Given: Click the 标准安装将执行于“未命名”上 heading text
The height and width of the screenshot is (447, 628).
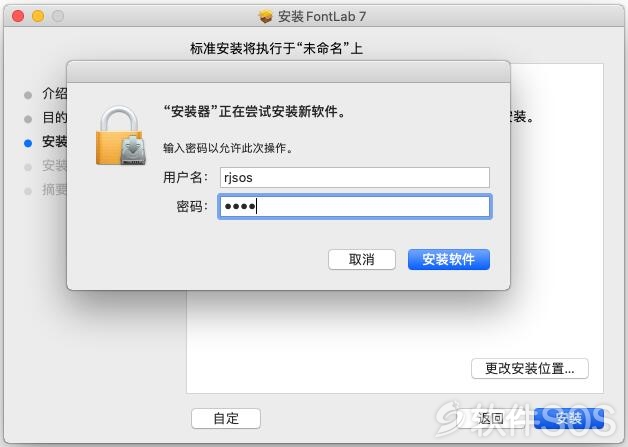Looking at the screenshot, I should point(276,48).
